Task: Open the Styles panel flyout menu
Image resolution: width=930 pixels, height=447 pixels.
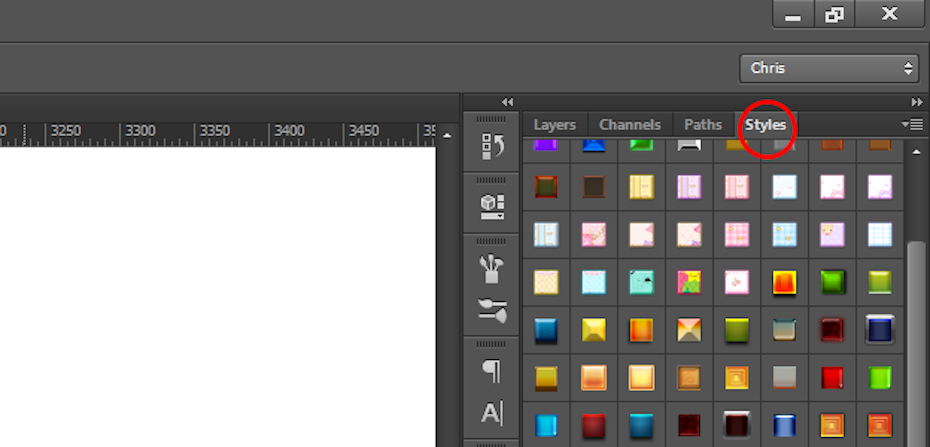Action: click(912, 124)
